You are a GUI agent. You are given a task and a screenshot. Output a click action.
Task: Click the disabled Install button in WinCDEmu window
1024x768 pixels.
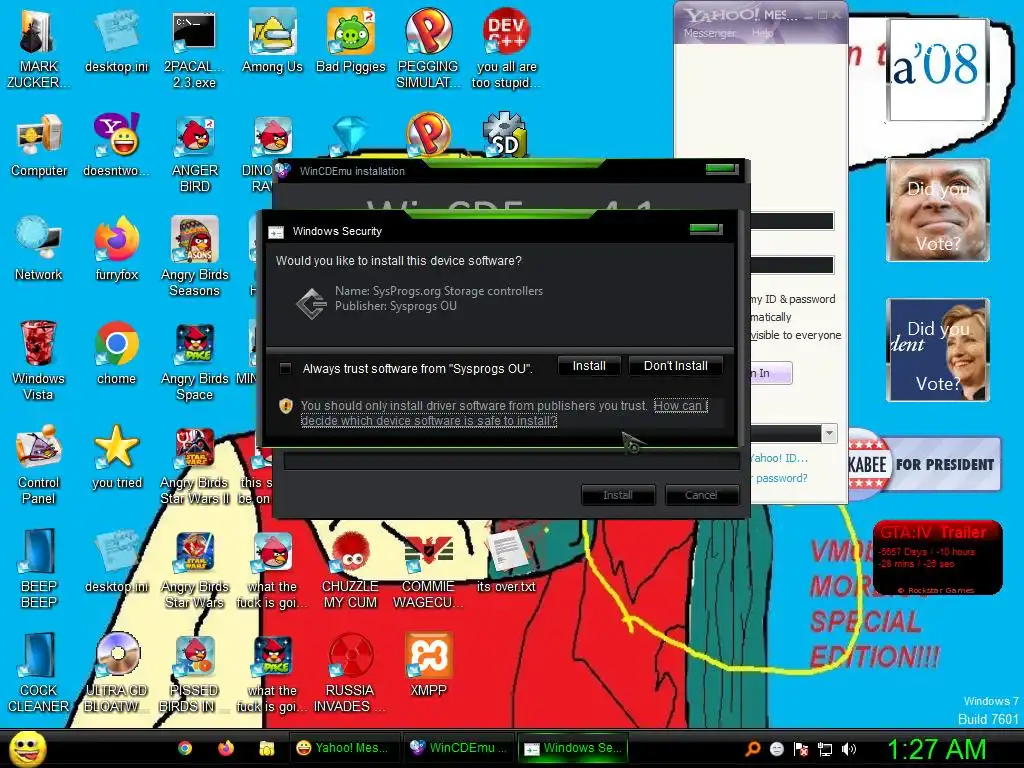coord(618,495)
